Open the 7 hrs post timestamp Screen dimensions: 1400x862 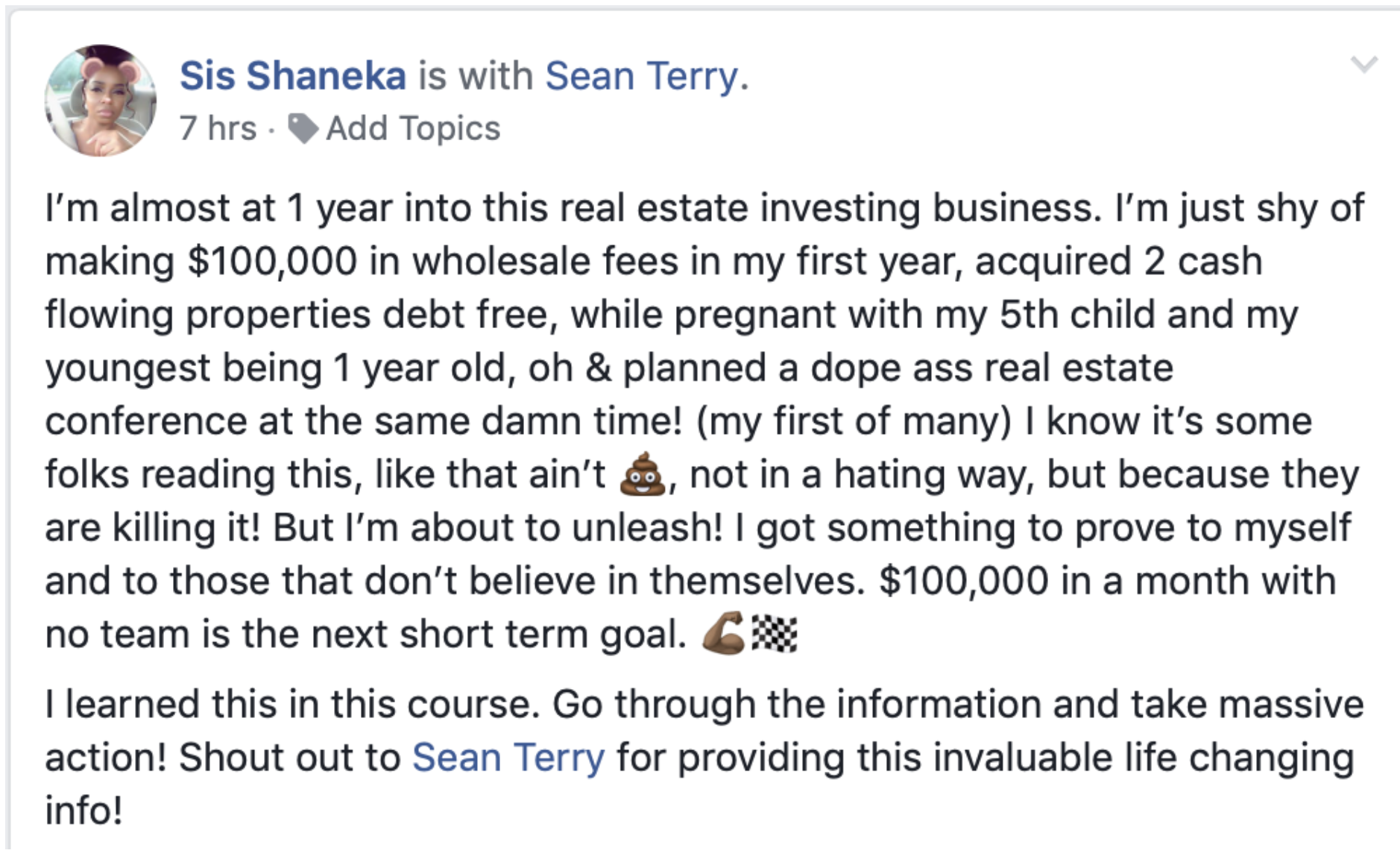(x=217, y=128)
